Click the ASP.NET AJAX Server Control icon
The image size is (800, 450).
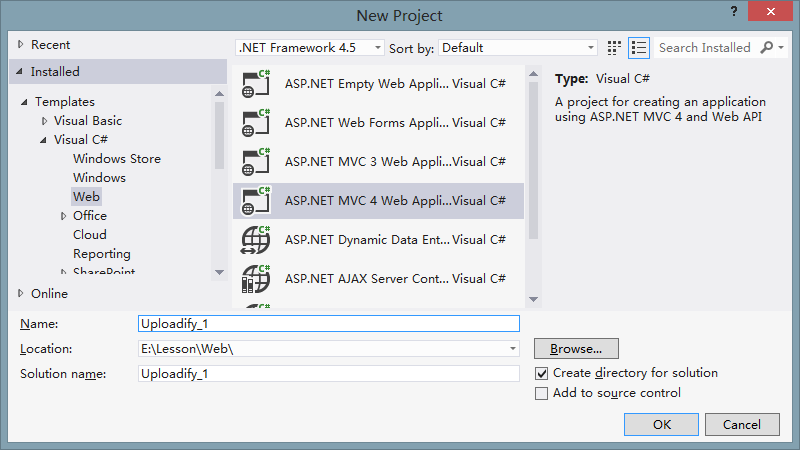pos(256,279)
